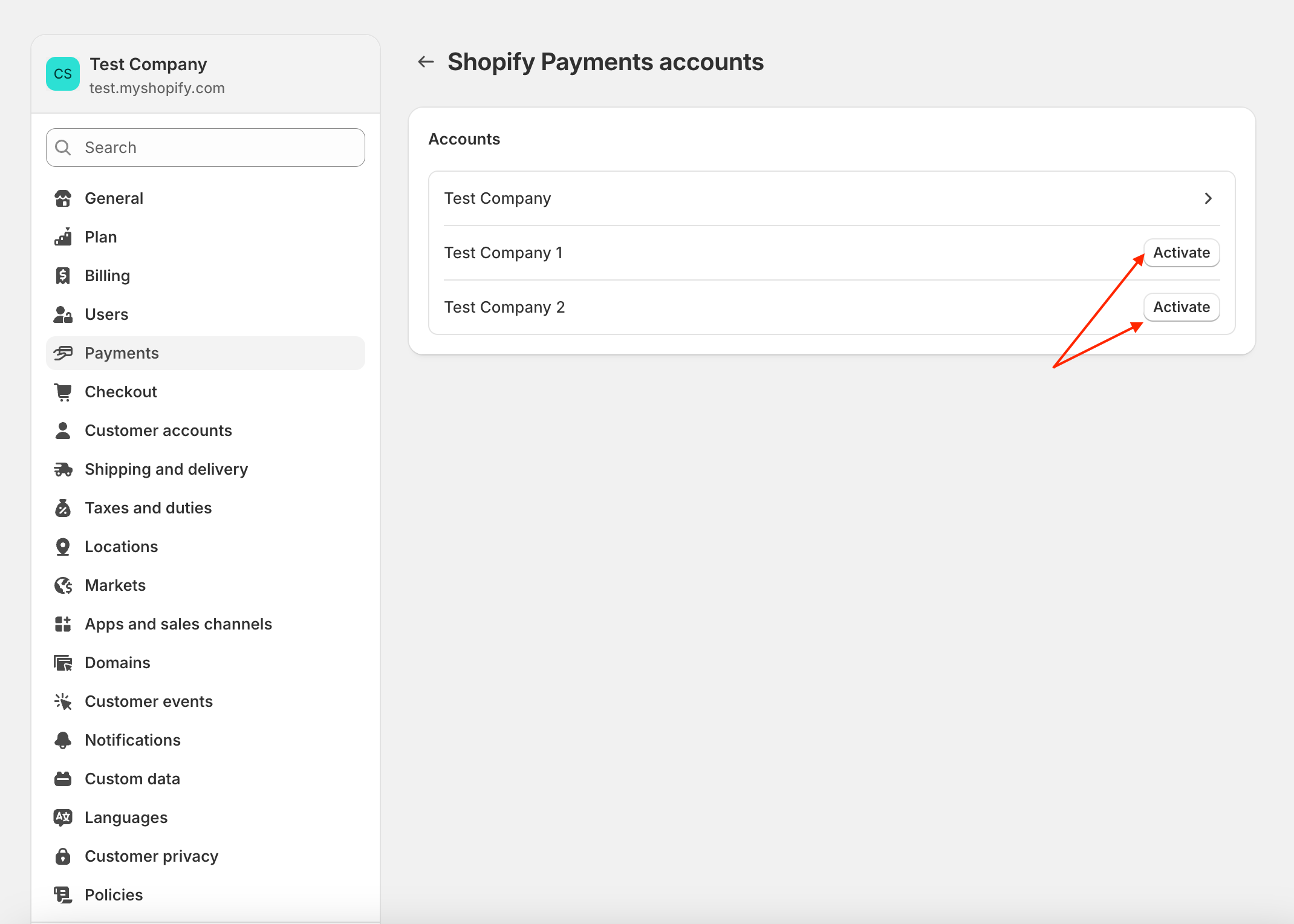Click the General storefront icon

(x=63, y=198)
